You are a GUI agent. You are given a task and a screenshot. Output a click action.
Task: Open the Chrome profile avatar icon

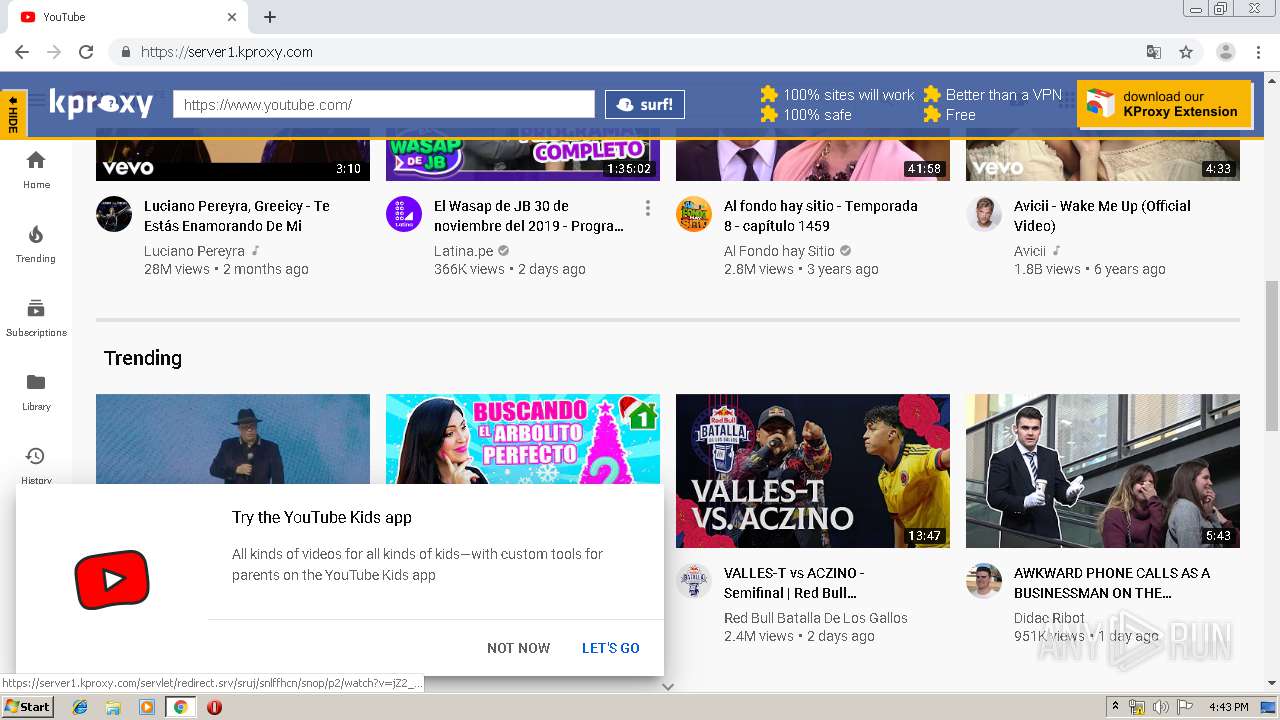[1226, 52]
